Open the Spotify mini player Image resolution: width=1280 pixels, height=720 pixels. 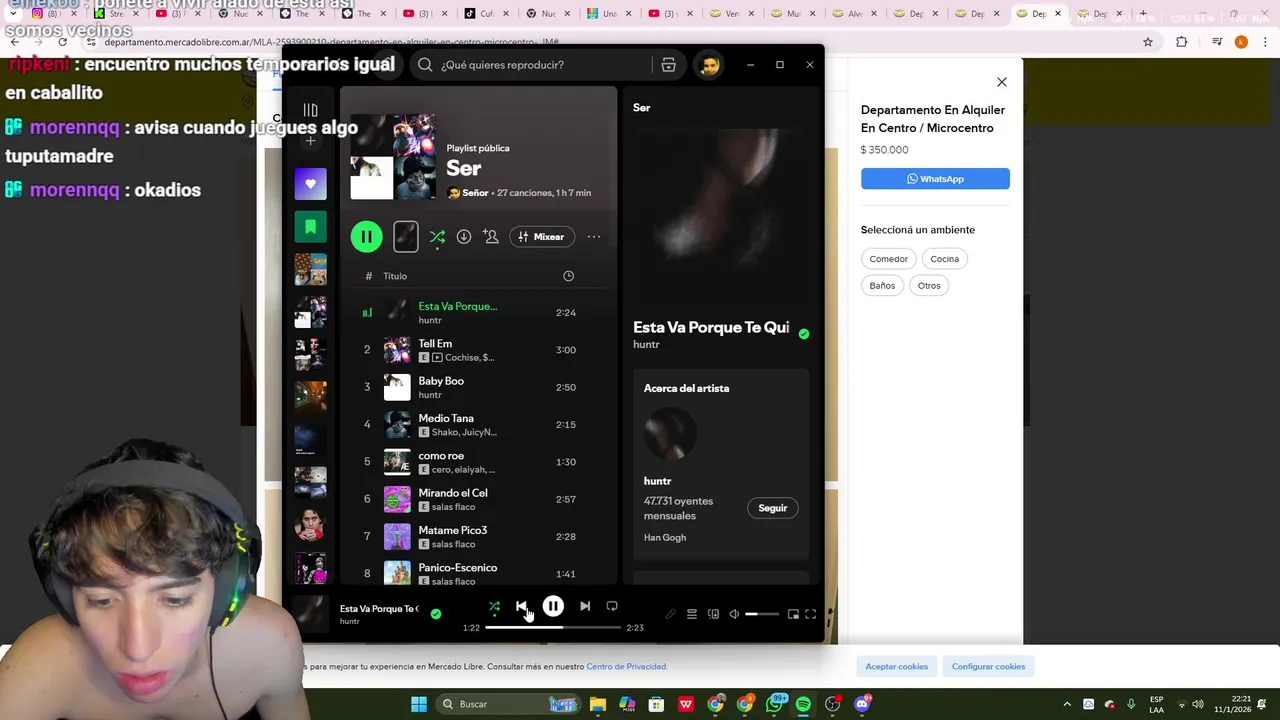(793, 614)
